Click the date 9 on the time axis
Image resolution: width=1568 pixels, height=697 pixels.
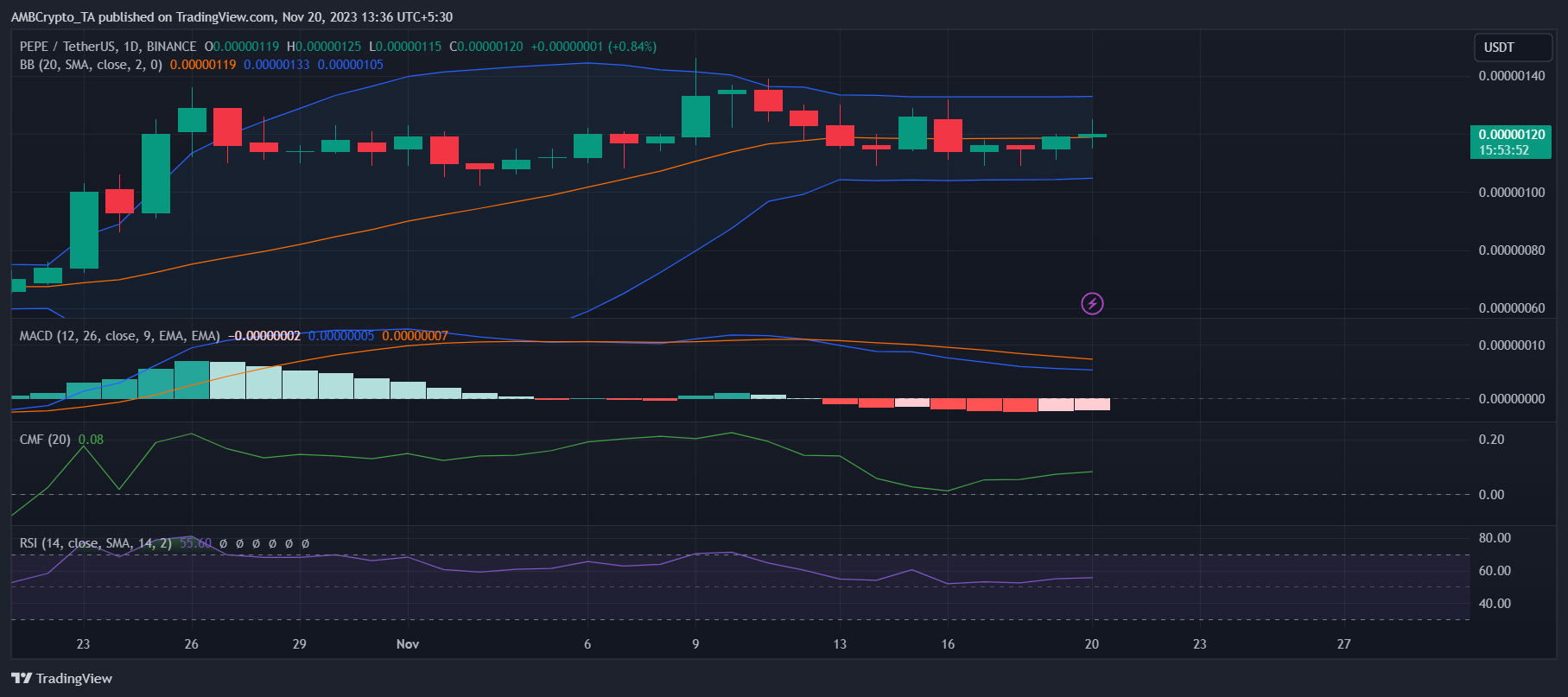pyautogui.click(x=695, y=644)
